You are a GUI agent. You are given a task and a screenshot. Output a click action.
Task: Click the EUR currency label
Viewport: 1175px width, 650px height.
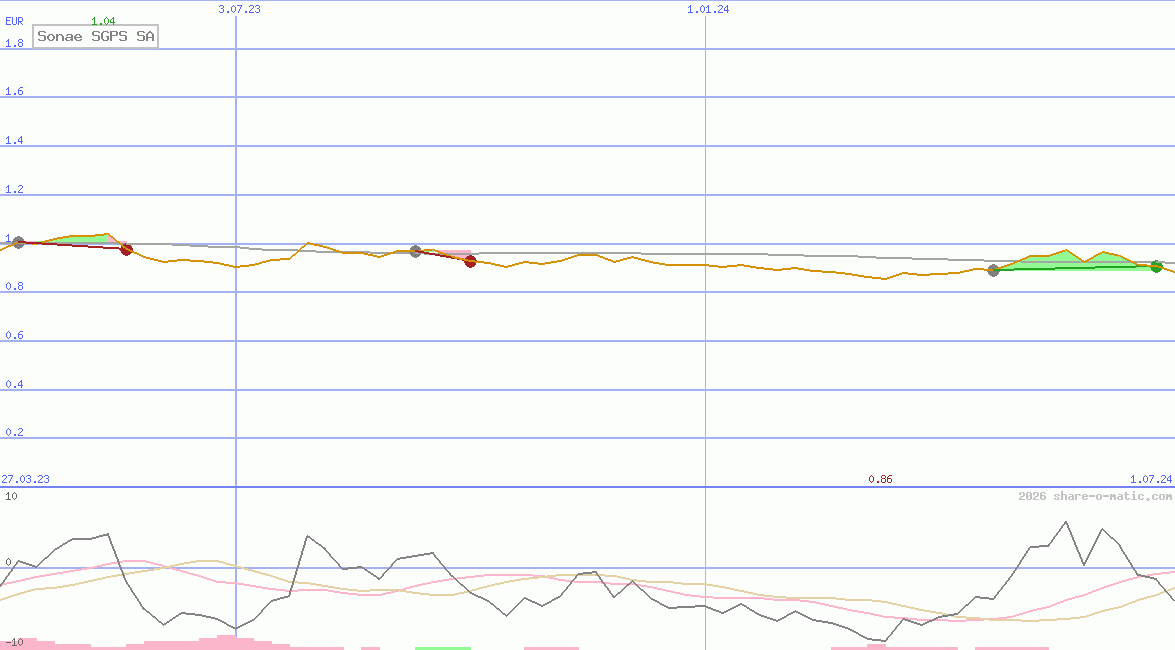tap(14, 21)
